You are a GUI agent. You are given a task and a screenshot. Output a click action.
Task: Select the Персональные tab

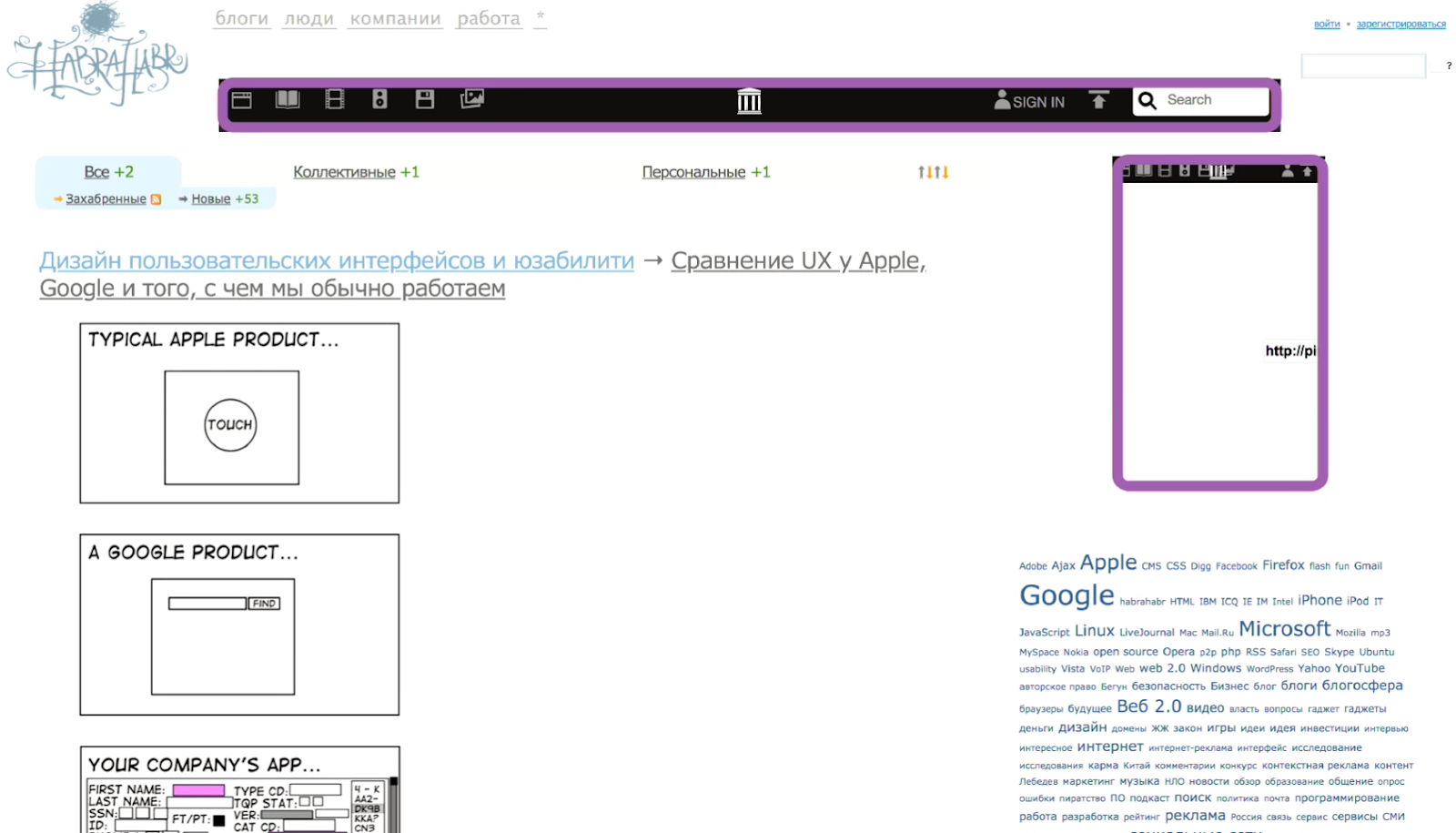(x=693, y=172)
